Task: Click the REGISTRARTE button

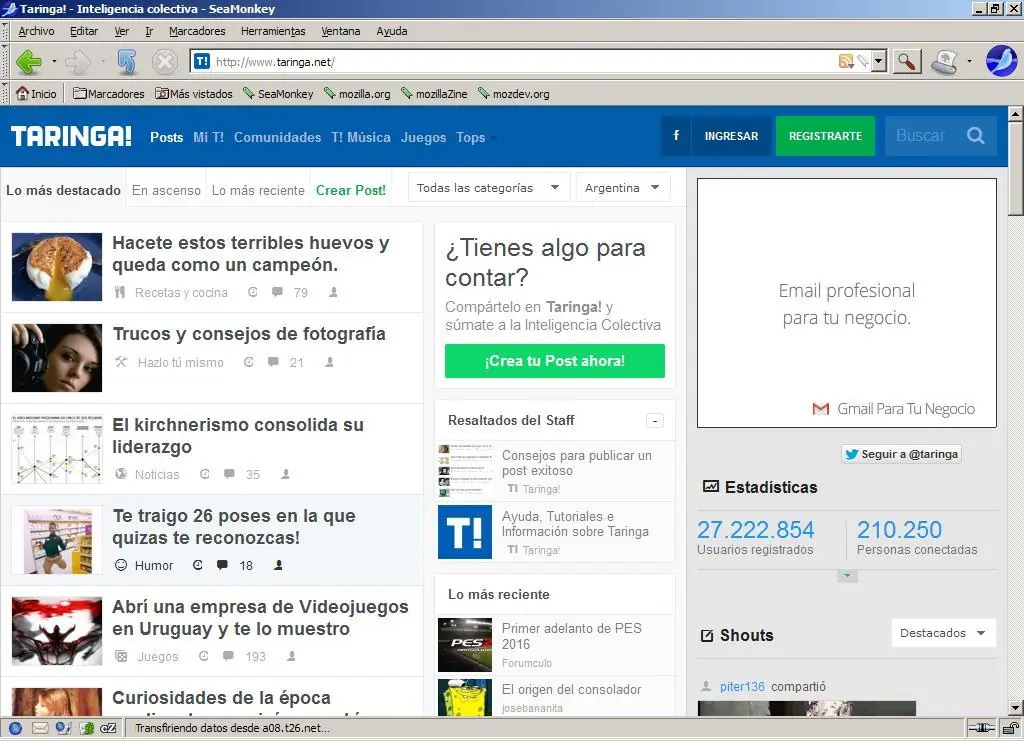Action: [825, 136]
